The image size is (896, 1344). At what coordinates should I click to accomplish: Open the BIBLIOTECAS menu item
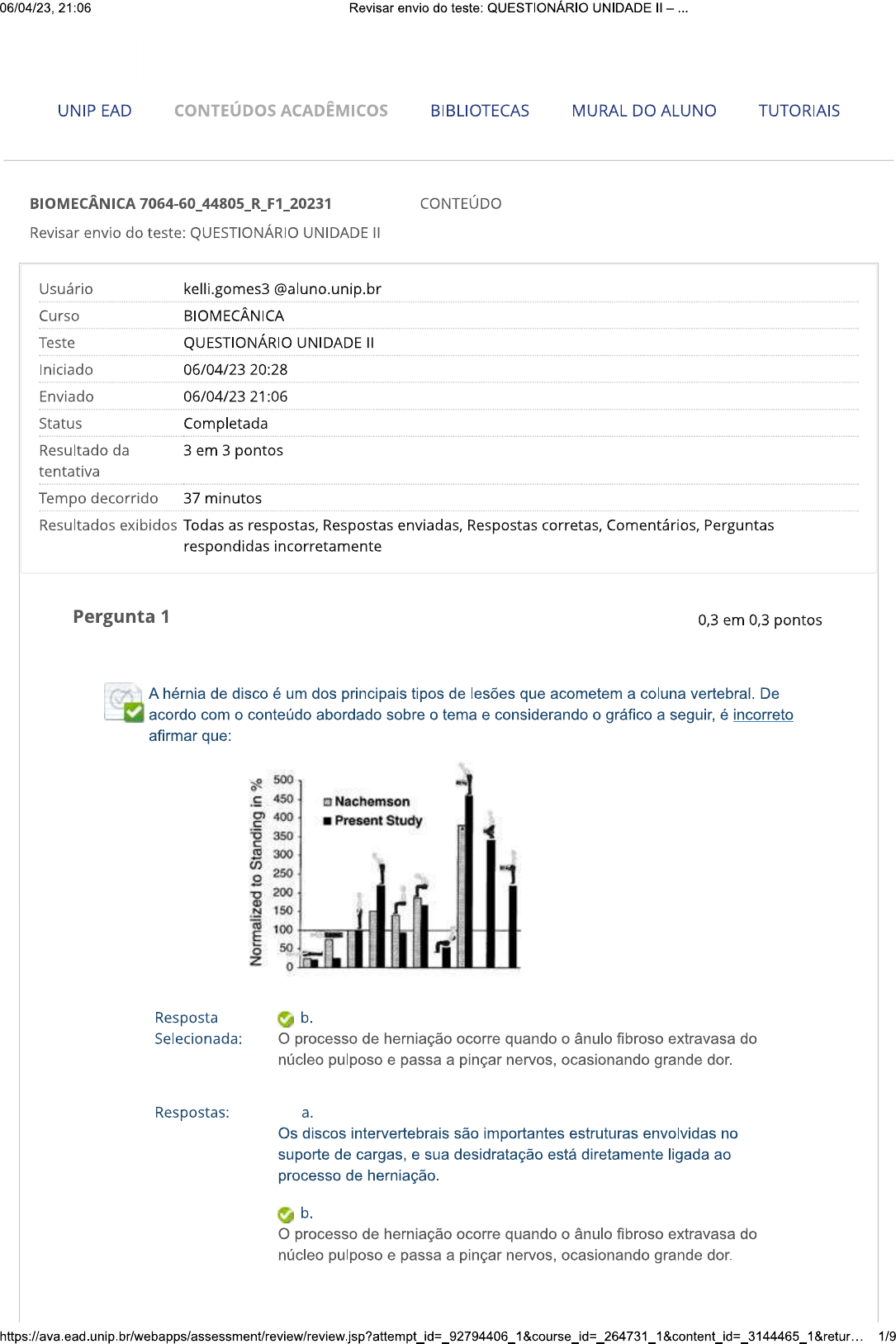(x=479, y=111)
